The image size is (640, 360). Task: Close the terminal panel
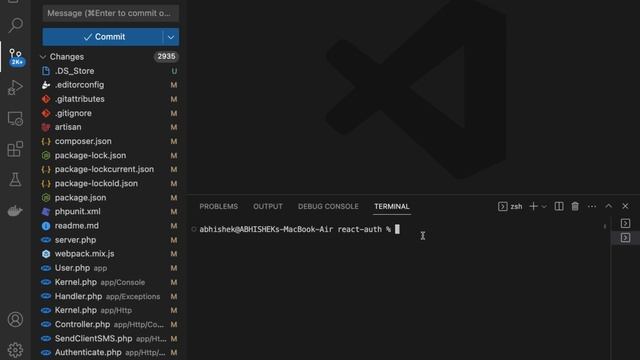pos(625,206)
